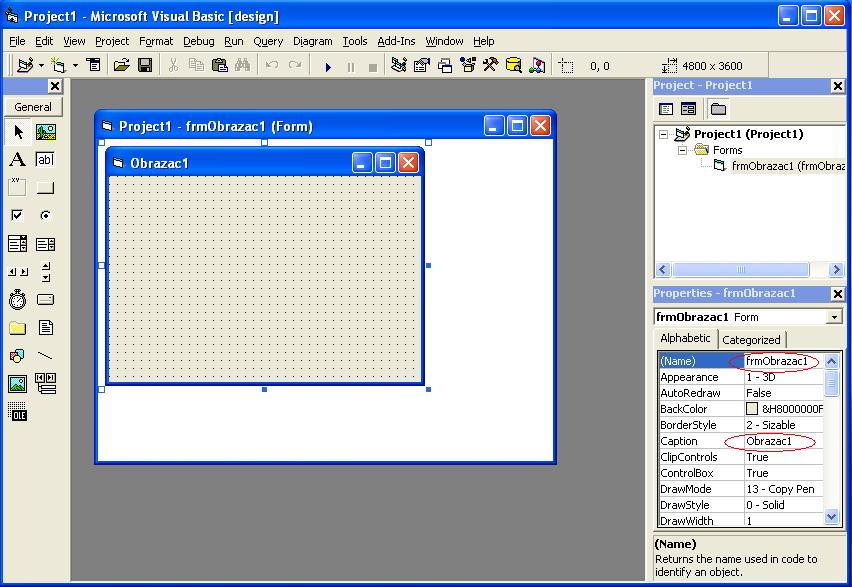Open the object selector combo box
The height and width of the screenshot is (587, 852).
pos(835,317)
